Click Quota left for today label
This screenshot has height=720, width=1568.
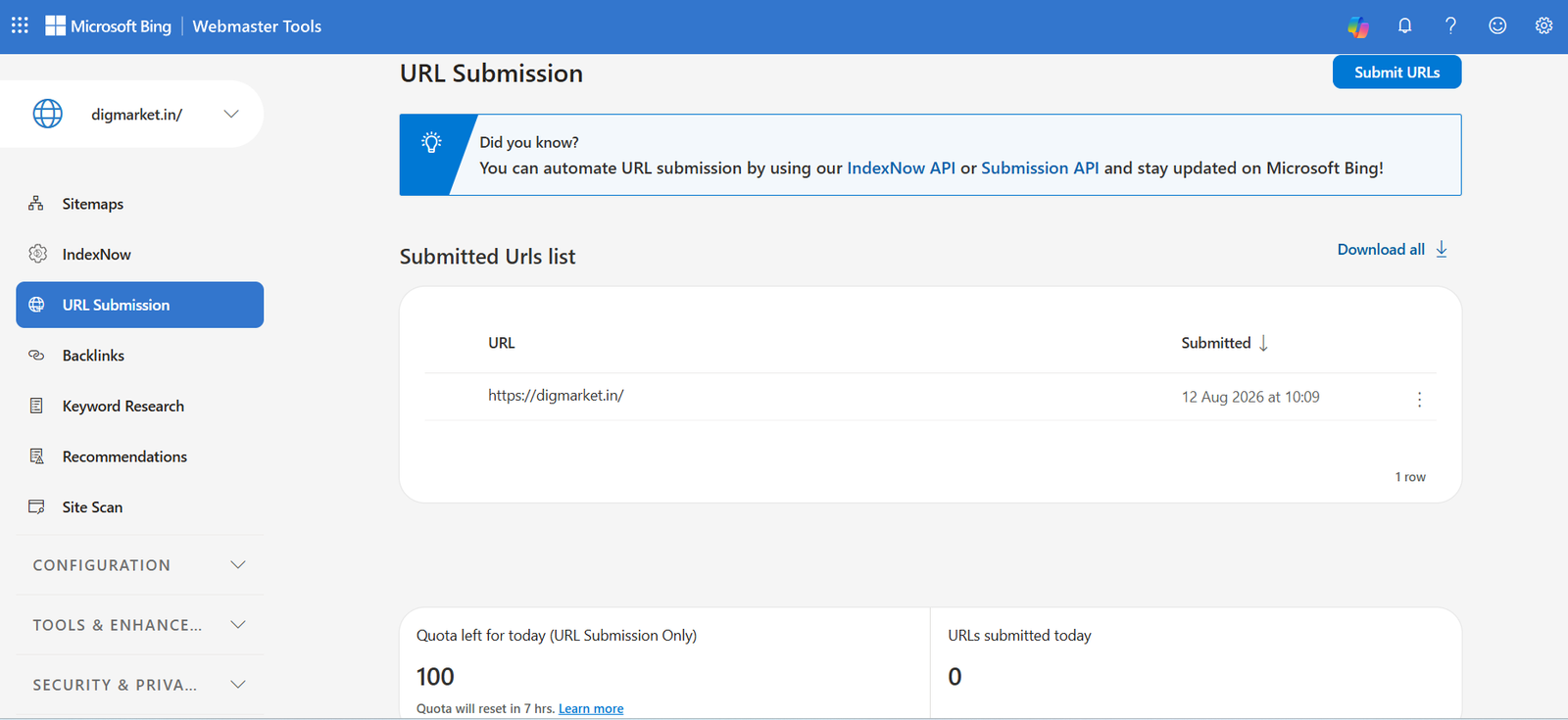[x=557, y=636]
